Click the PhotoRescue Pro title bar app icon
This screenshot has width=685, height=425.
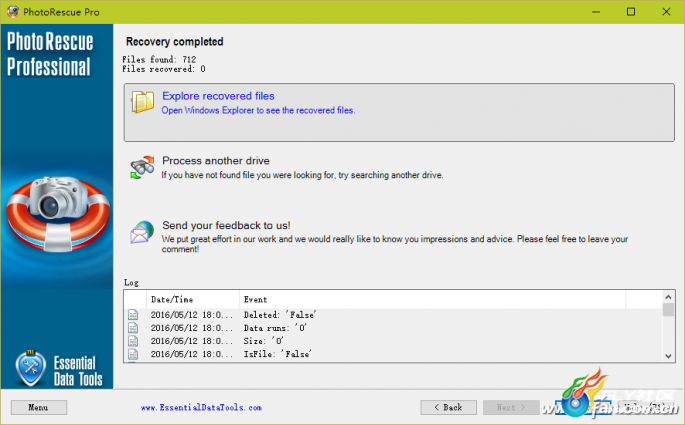tap(13, 11)
